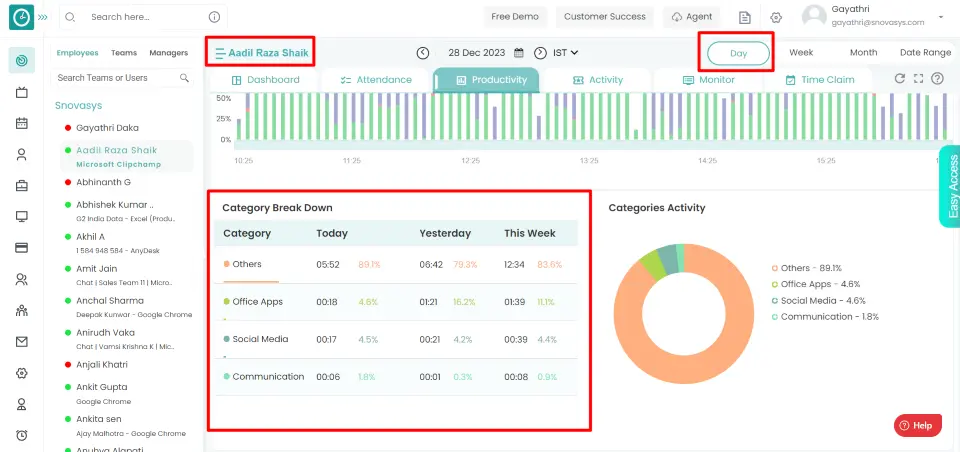Go to previous date arrow
The height and width of the screenshot is (452, 960).
pos(423,53)
